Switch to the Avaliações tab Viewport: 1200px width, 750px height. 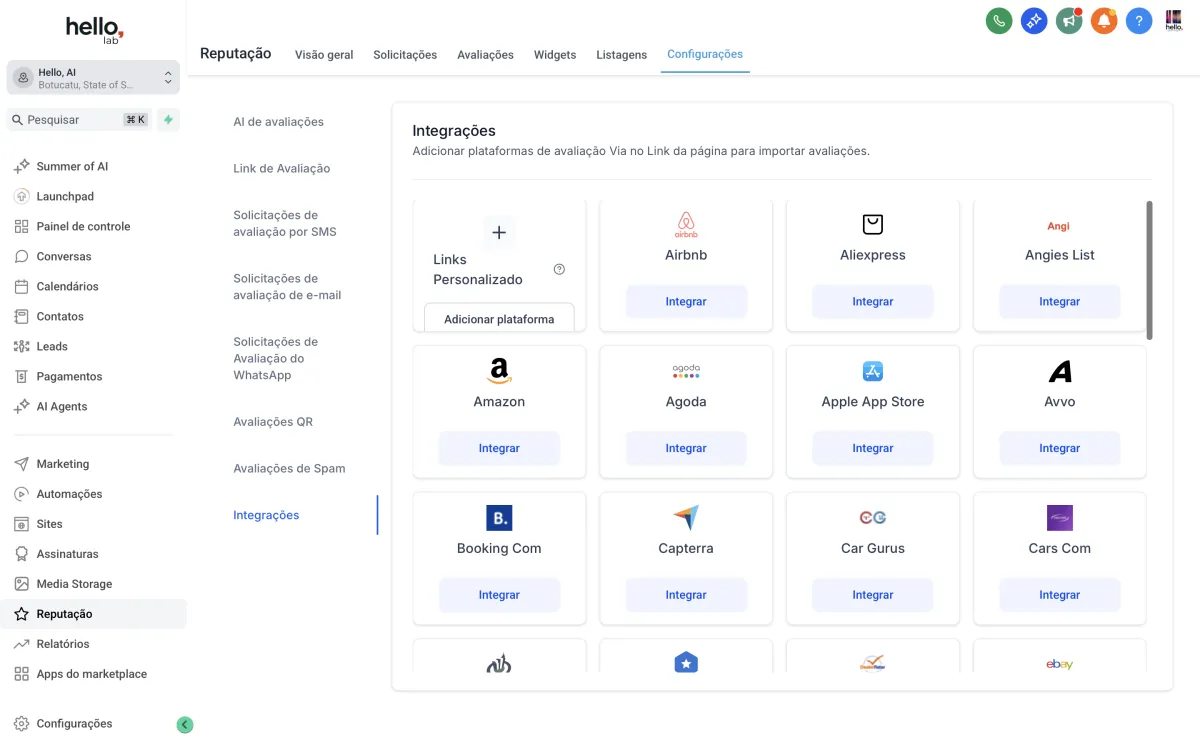point(485,55)
